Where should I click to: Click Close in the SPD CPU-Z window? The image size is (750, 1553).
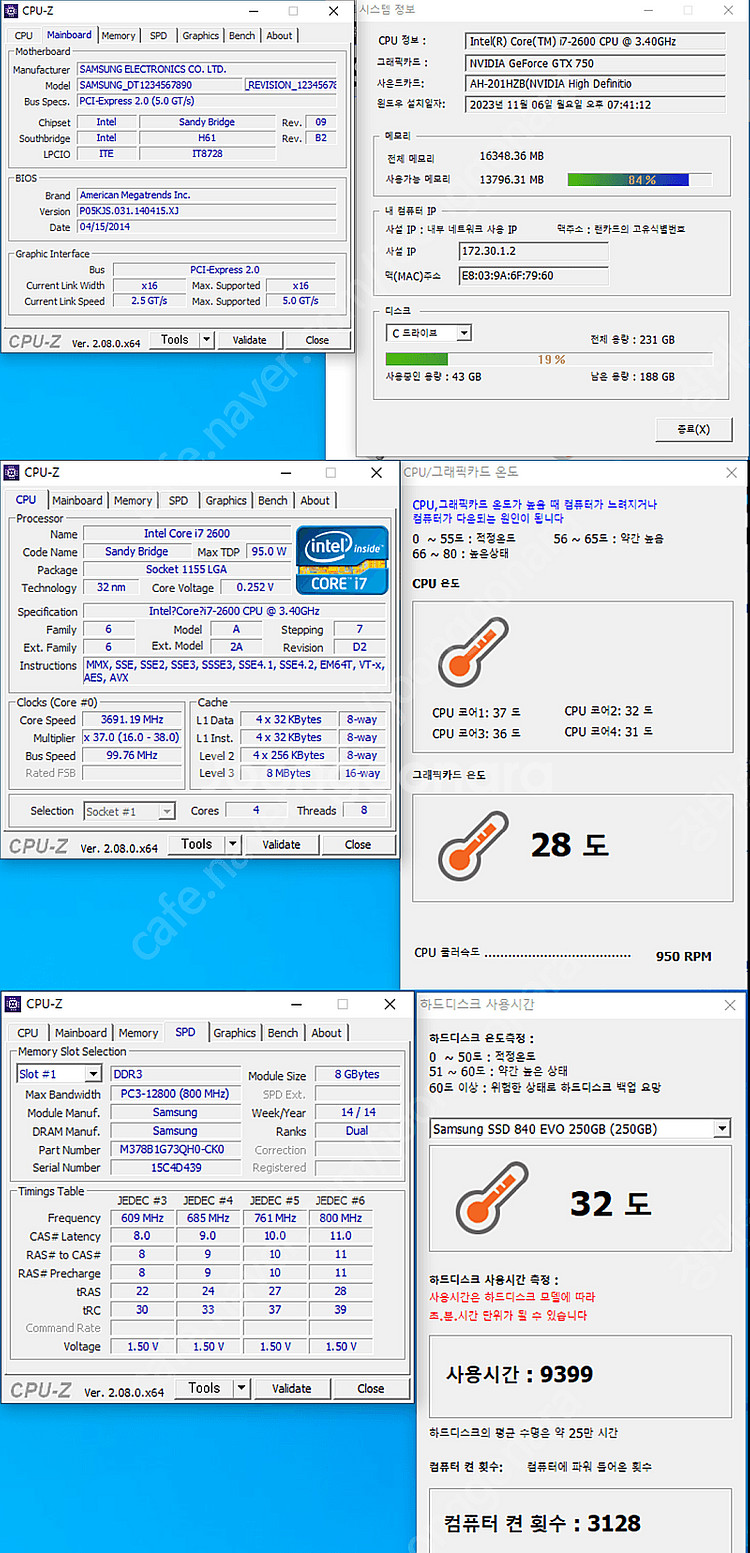pyautogui.click(x=371, y=1388)
